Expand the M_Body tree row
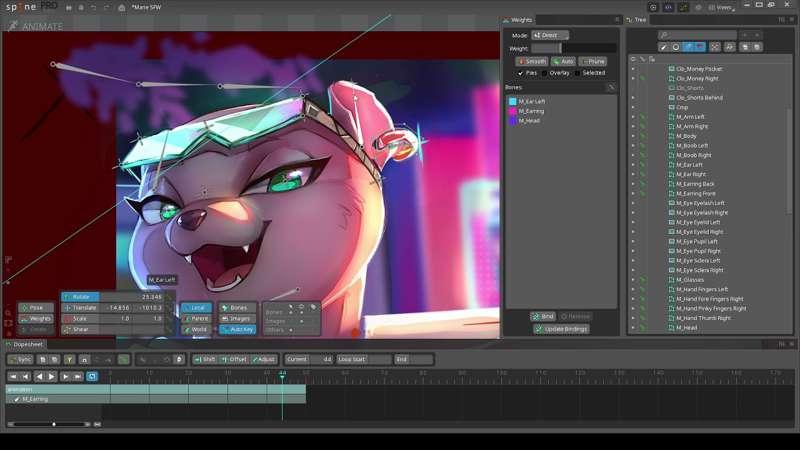The width and height of the screenshot is (800, 450). pyautogui.click(x=633, y=136)
